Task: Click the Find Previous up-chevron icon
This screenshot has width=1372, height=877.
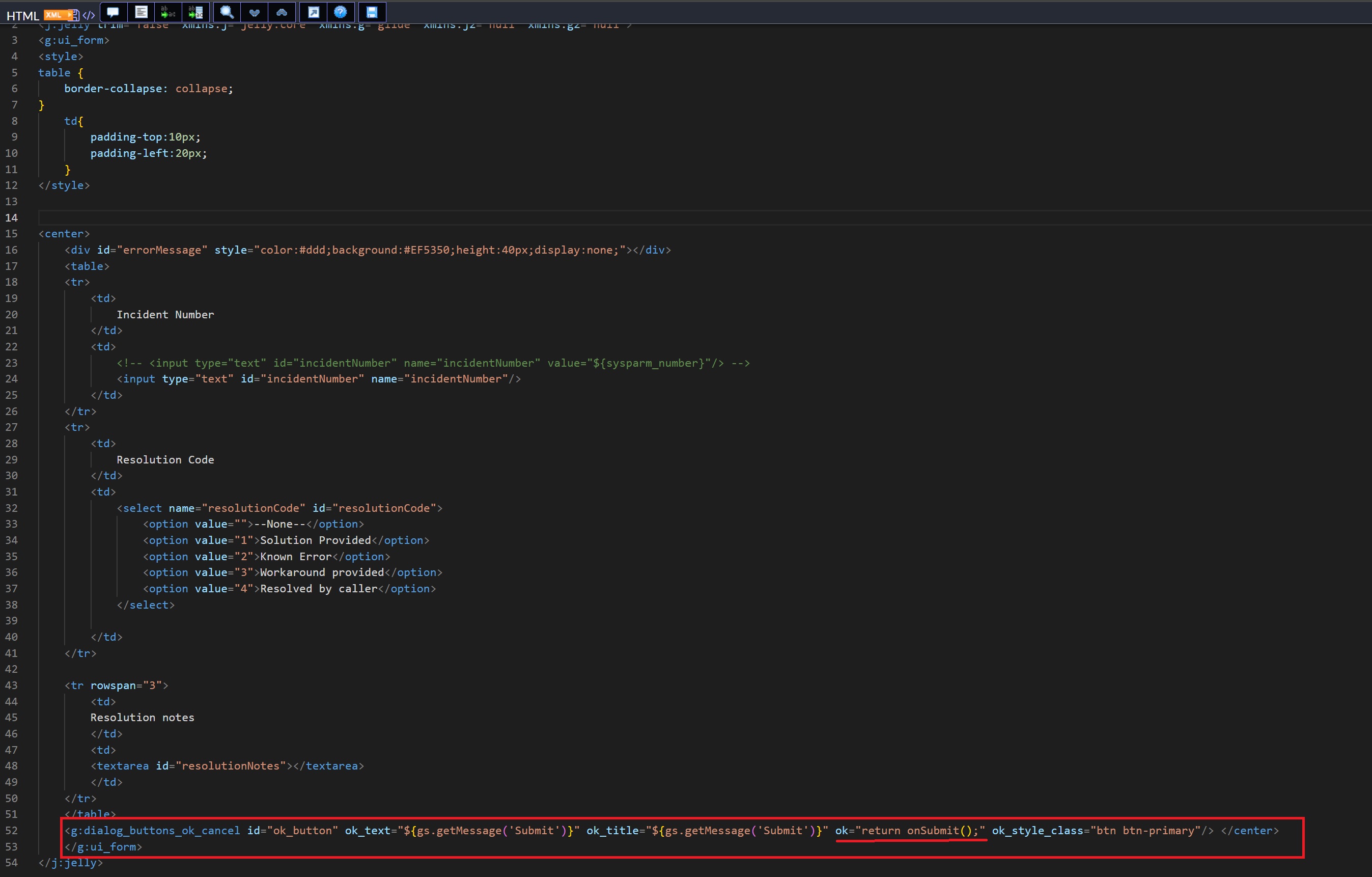Action: [282, 12]
